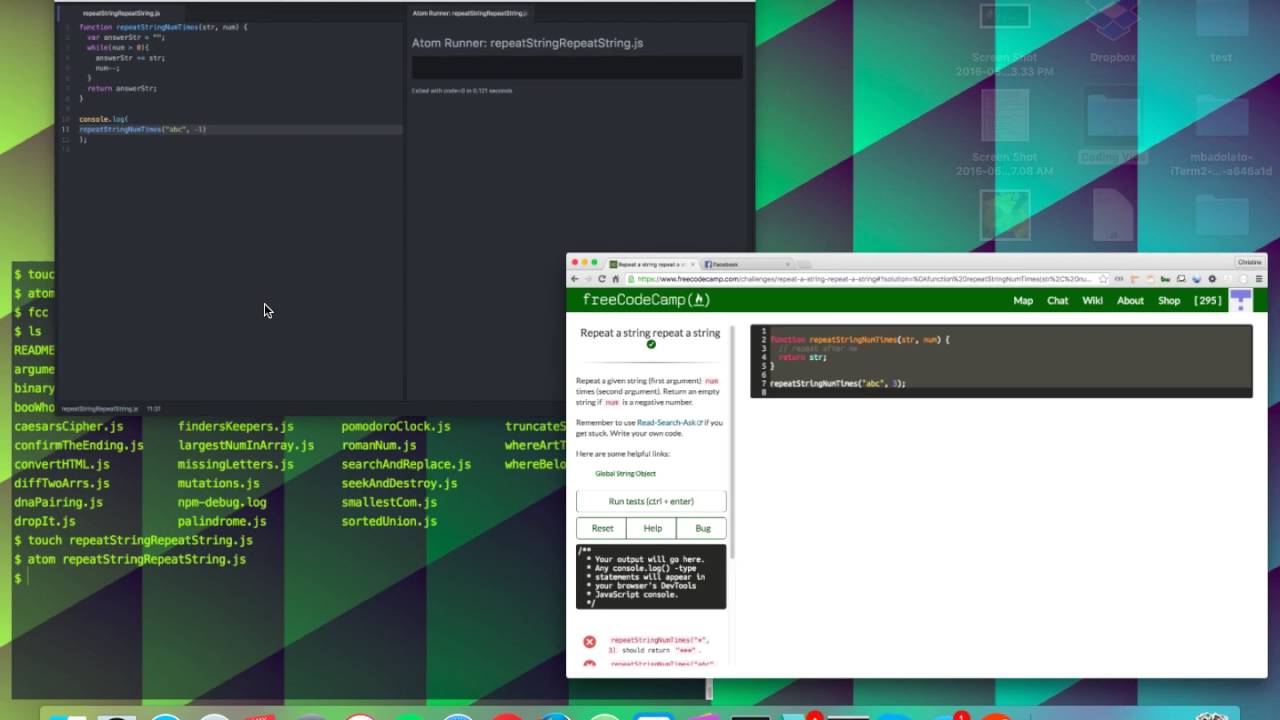Click the failed test red X icon
Viewport: 1280px width, 720px height.
(589, 642)
